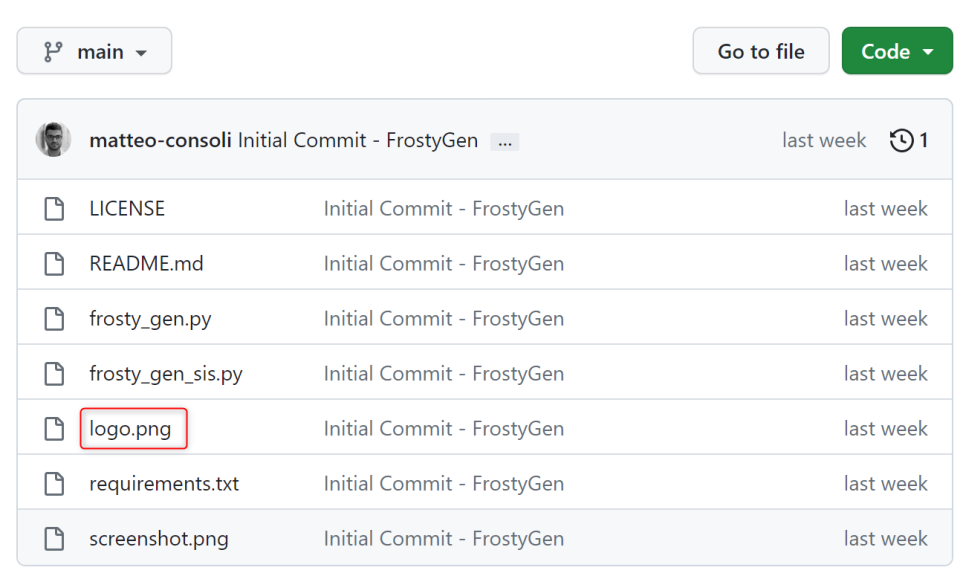
Task: Click the file icon next to frosty_gen.py
Action: [x=54, y=317]
